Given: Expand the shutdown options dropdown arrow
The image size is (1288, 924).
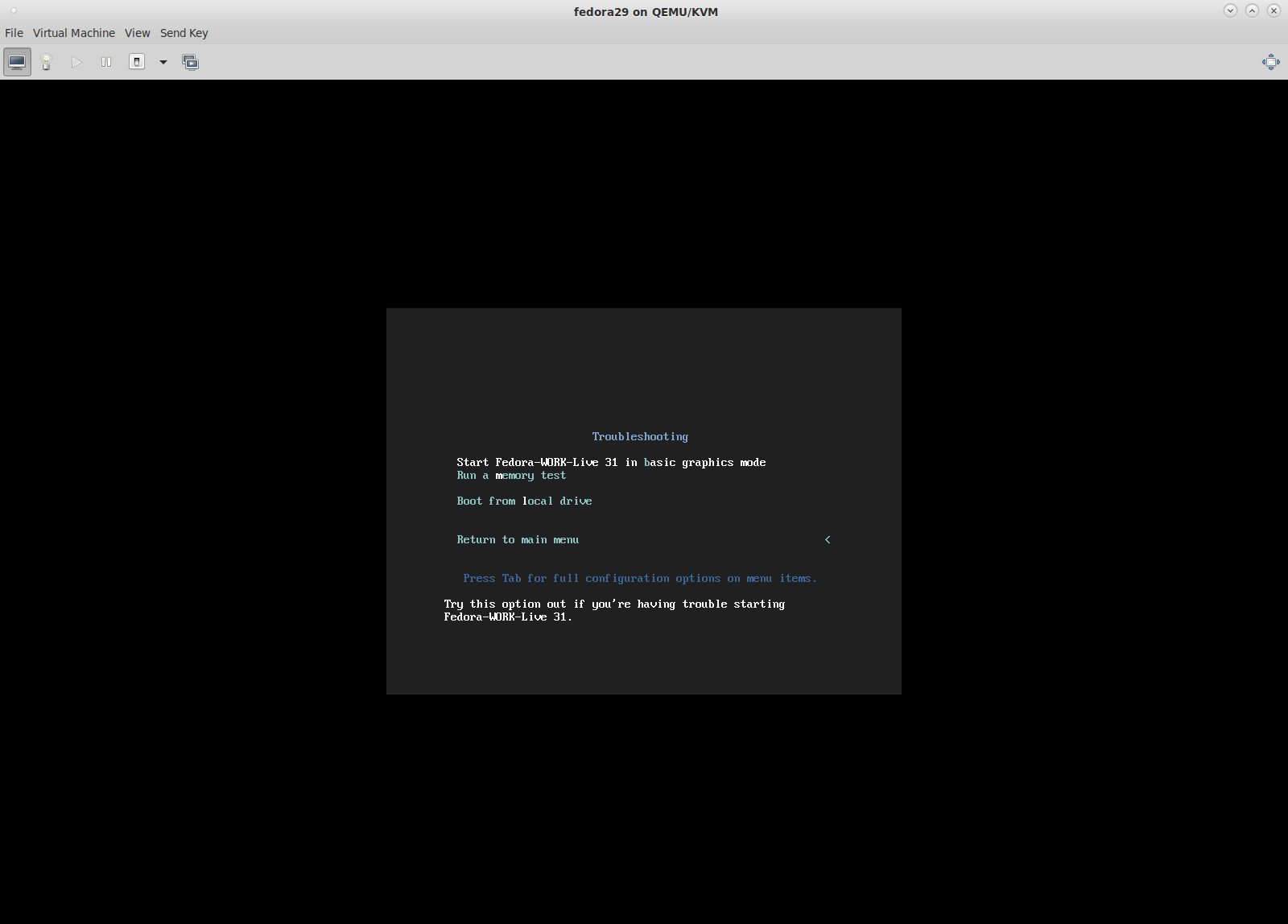Looking at the screenshot, I should (163, 62).
